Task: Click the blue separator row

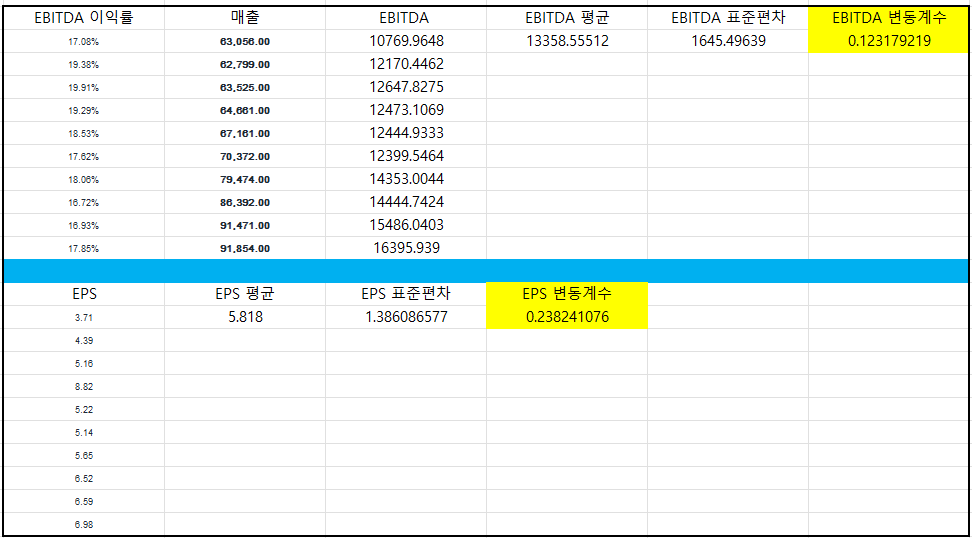Action: [486, 270]
